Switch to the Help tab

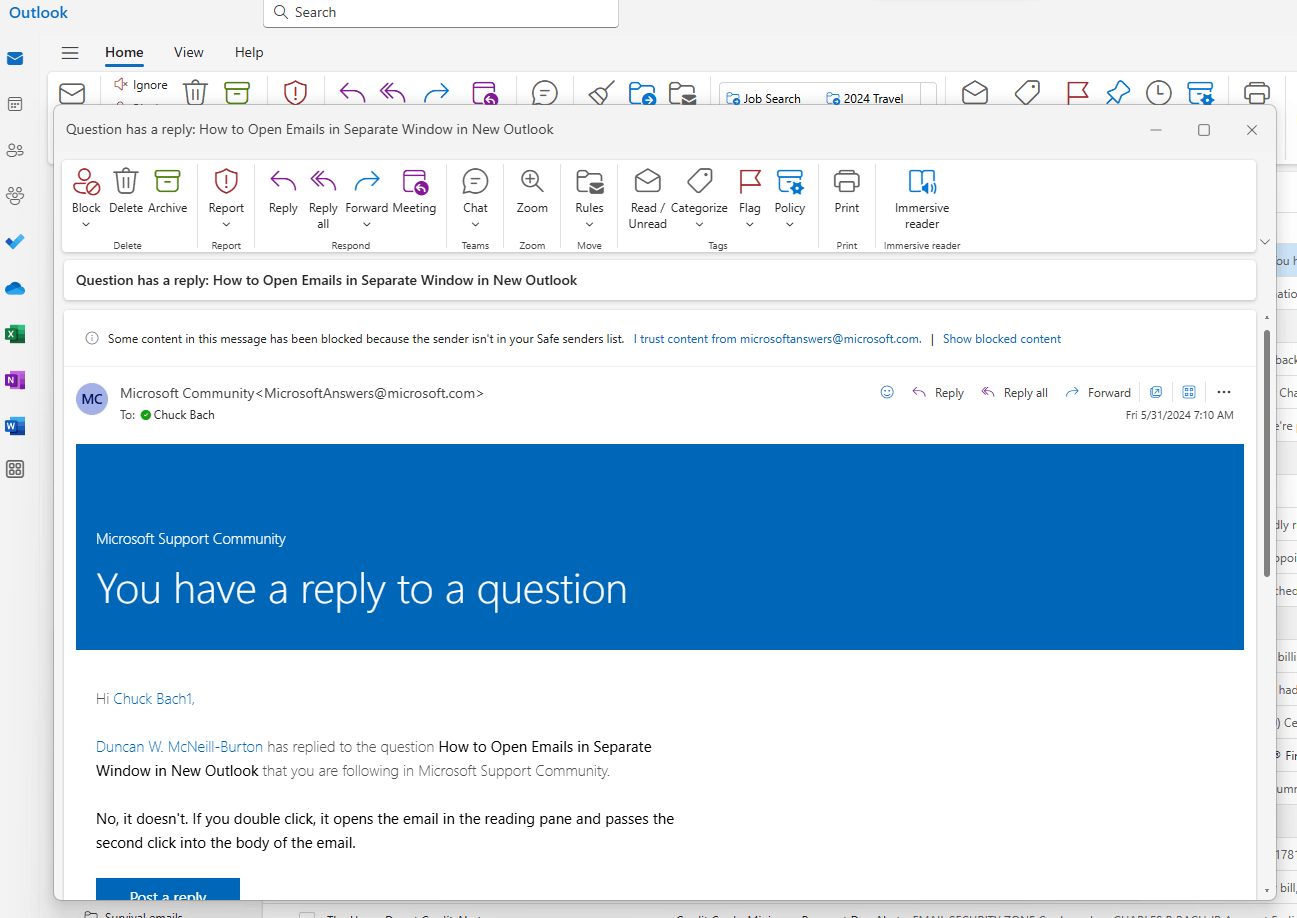[249, 52]
